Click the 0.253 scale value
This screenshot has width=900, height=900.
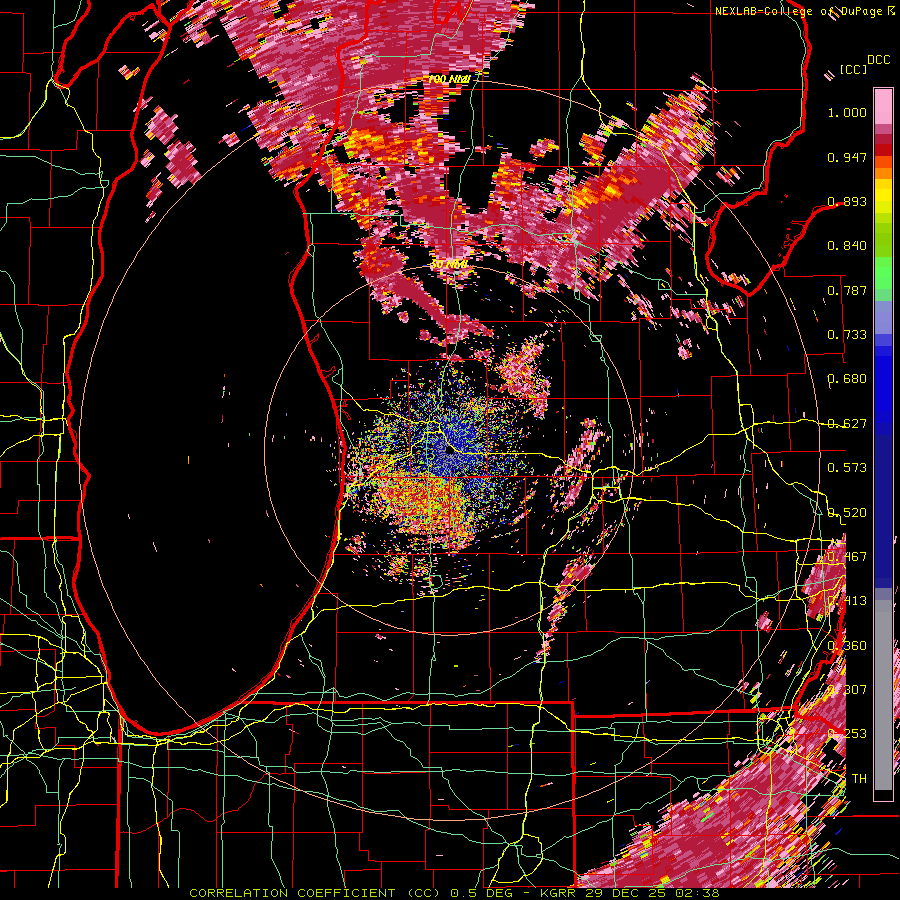click(847, 734)
